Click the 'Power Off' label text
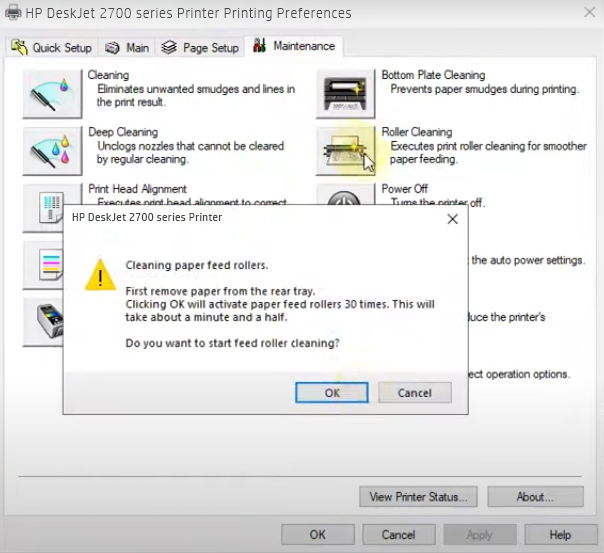The image size is (604, 553). click(x=404, y=189)
